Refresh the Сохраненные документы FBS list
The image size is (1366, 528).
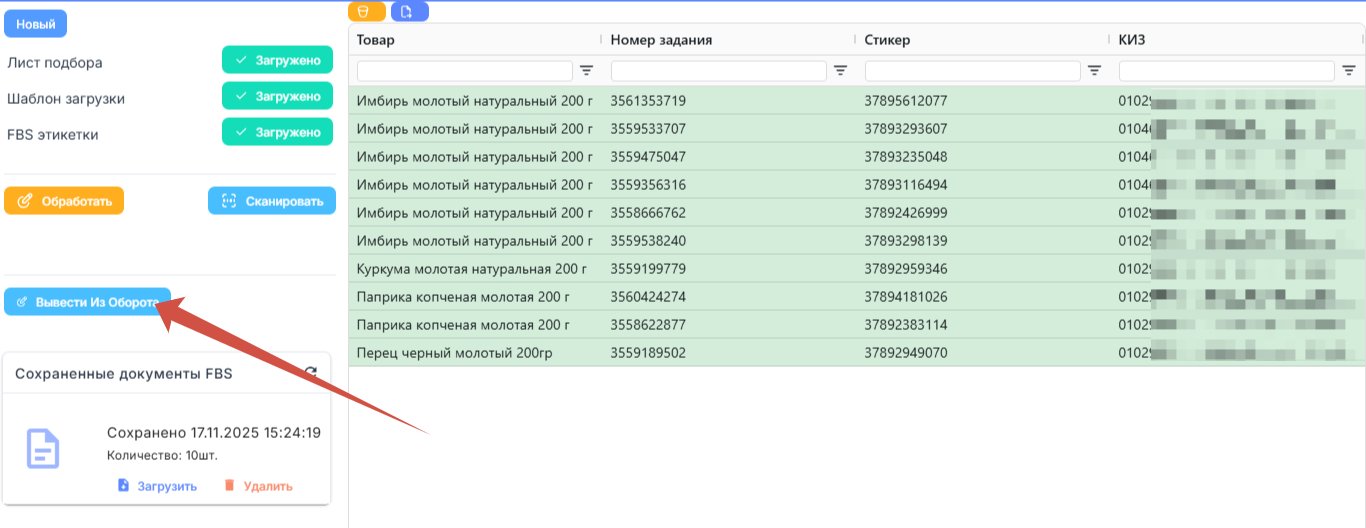pyautogui.click(x=311, y=373)
